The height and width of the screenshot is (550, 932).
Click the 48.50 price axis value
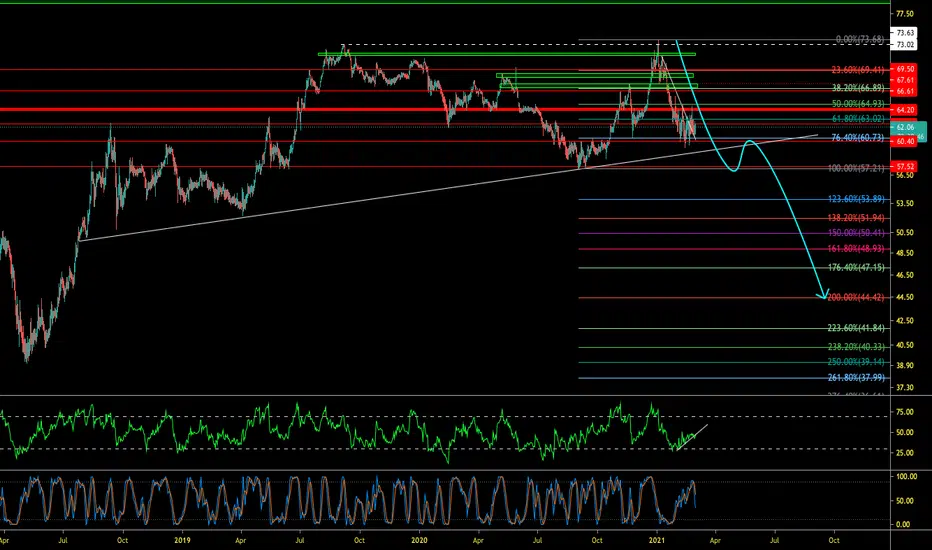pos(905,253)
